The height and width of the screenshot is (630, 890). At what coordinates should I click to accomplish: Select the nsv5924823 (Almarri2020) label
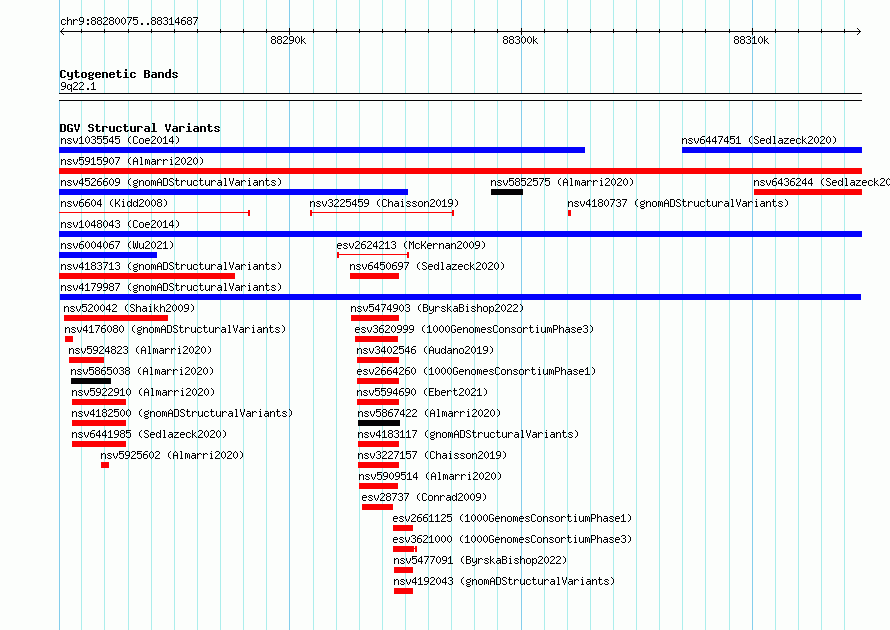click(x=140, y=350)
